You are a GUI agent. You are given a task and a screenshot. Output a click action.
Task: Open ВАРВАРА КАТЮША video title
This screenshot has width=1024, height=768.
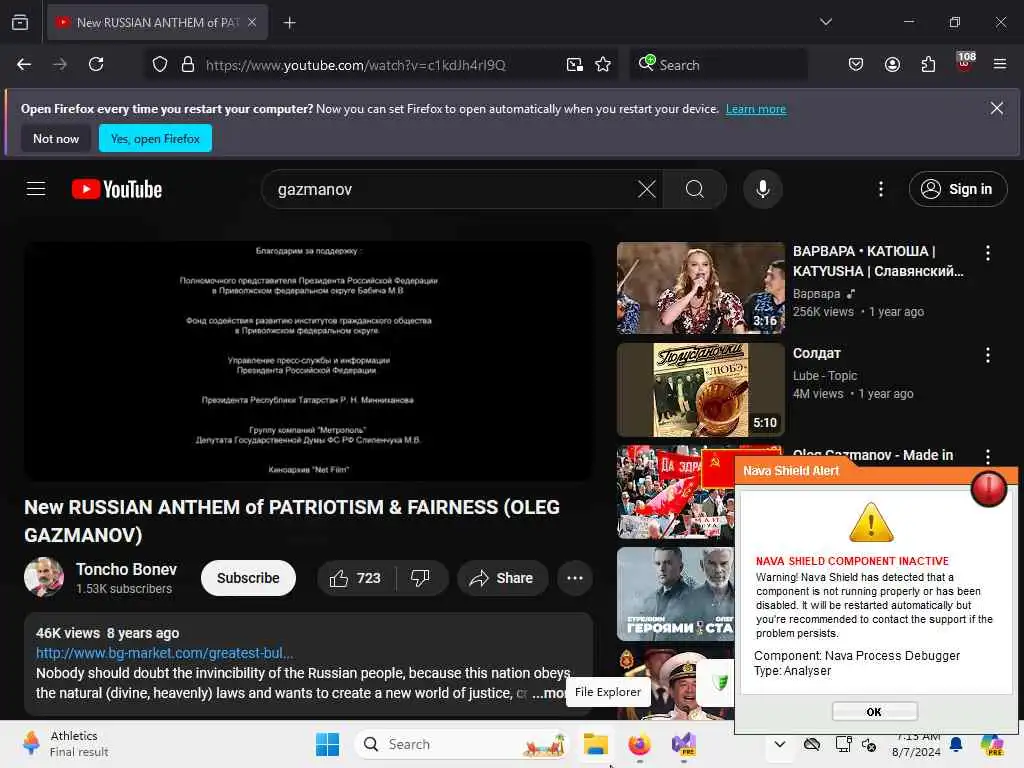click(x=878, y=261)
